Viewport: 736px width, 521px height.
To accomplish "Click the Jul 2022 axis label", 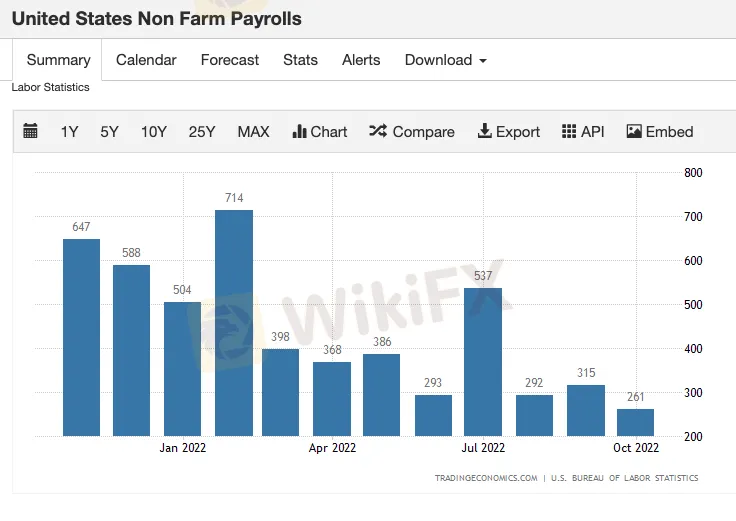I will pos(483,448).
